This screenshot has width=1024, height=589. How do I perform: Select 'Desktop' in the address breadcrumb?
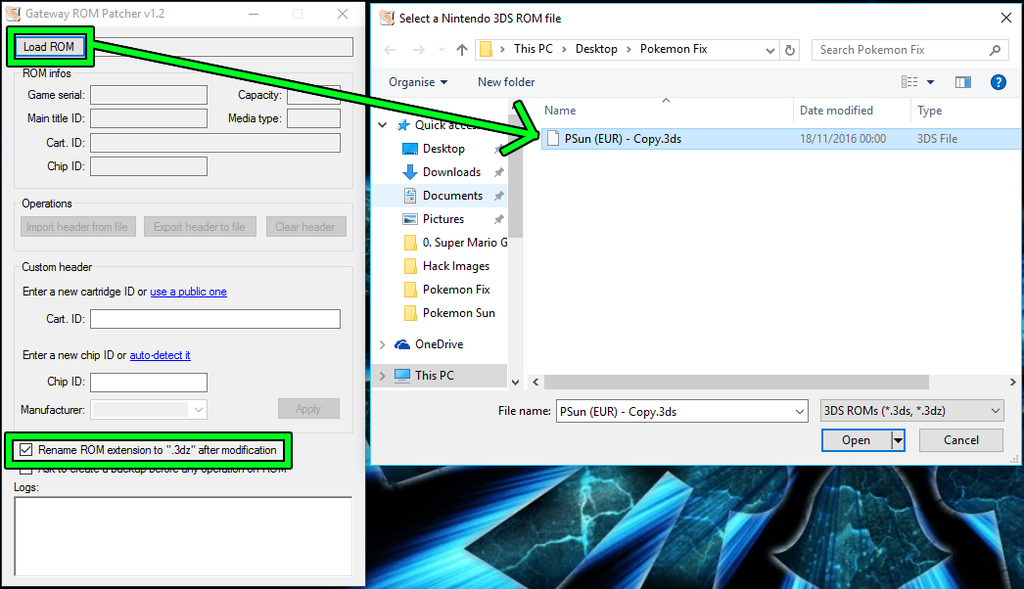coord(596,49)
